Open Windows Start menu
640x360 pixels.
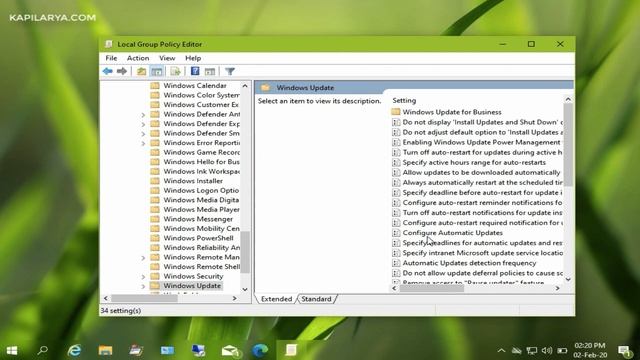(x=12, y=350)
